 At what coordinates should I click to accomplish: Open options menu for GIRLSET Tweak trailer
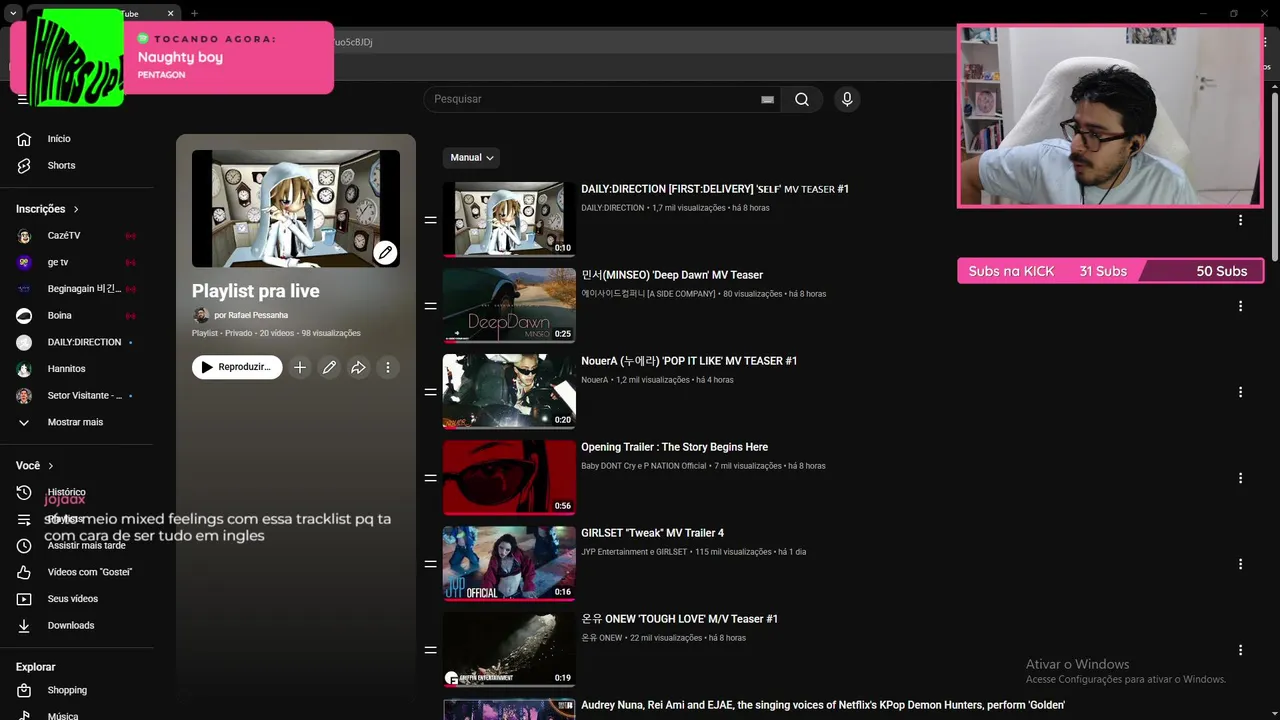pyautogui.click(x=1240, y=564)
